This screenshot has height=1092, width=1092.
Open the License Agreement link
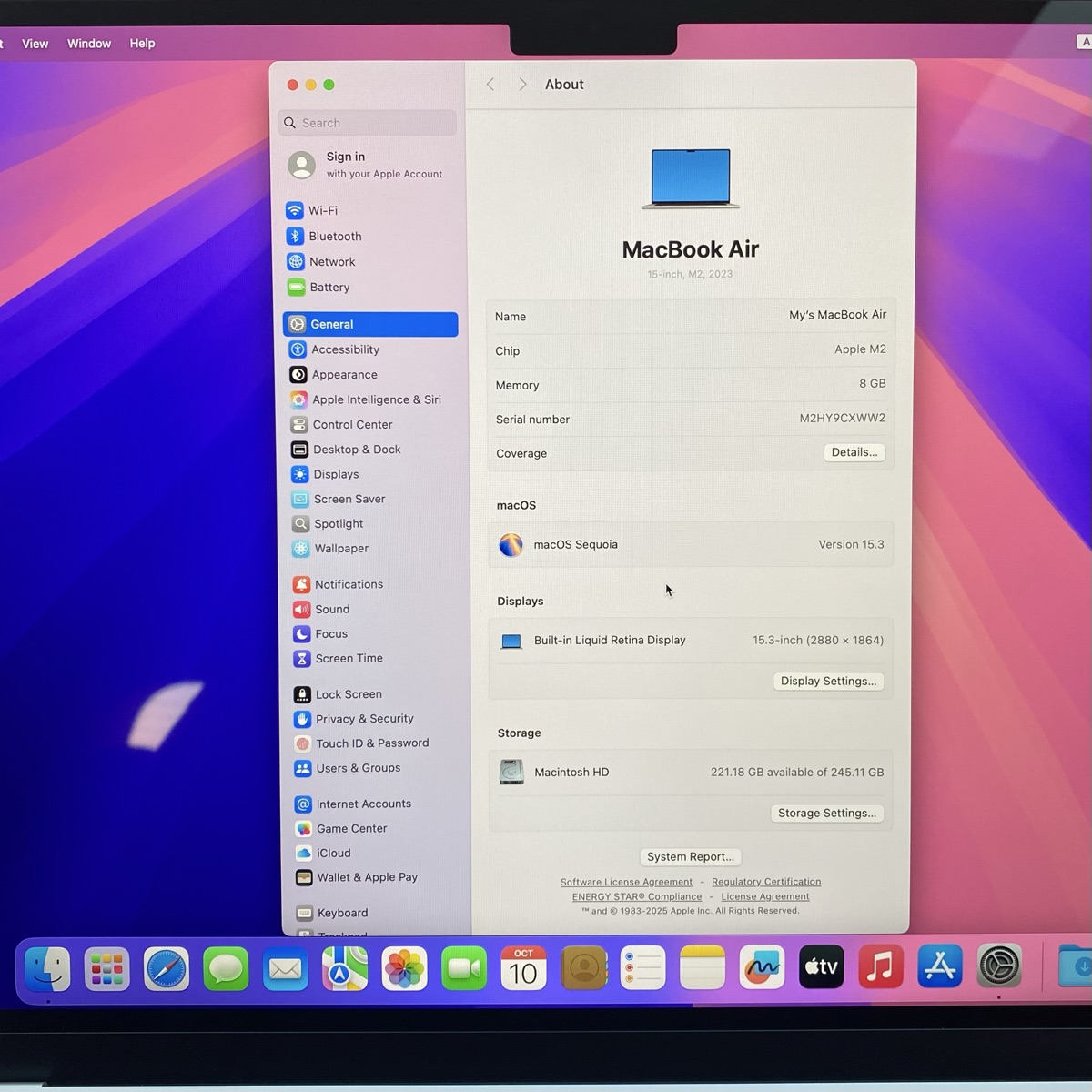[765, 896]
